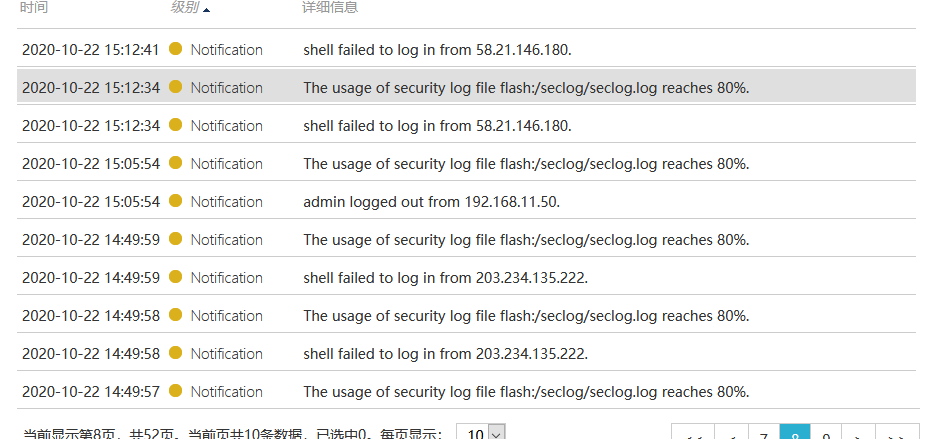This screenshot has height=439, width=932.
Task: Click severity dot of 14:49:57 log entry
Action: 176,391
